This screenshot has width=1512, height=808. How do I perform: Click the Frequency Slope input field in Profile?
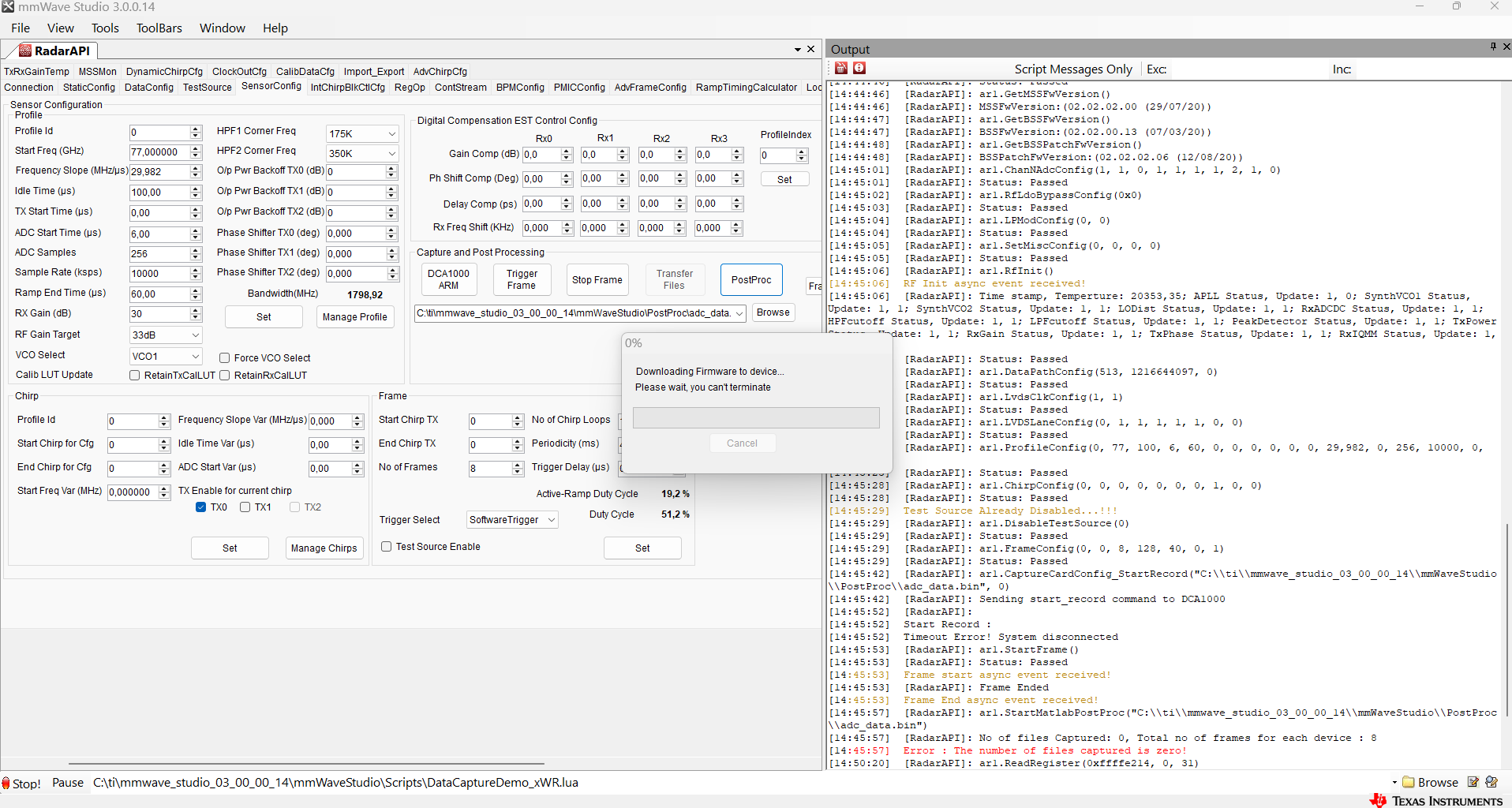pyautogui.click(x=159, y=172)
